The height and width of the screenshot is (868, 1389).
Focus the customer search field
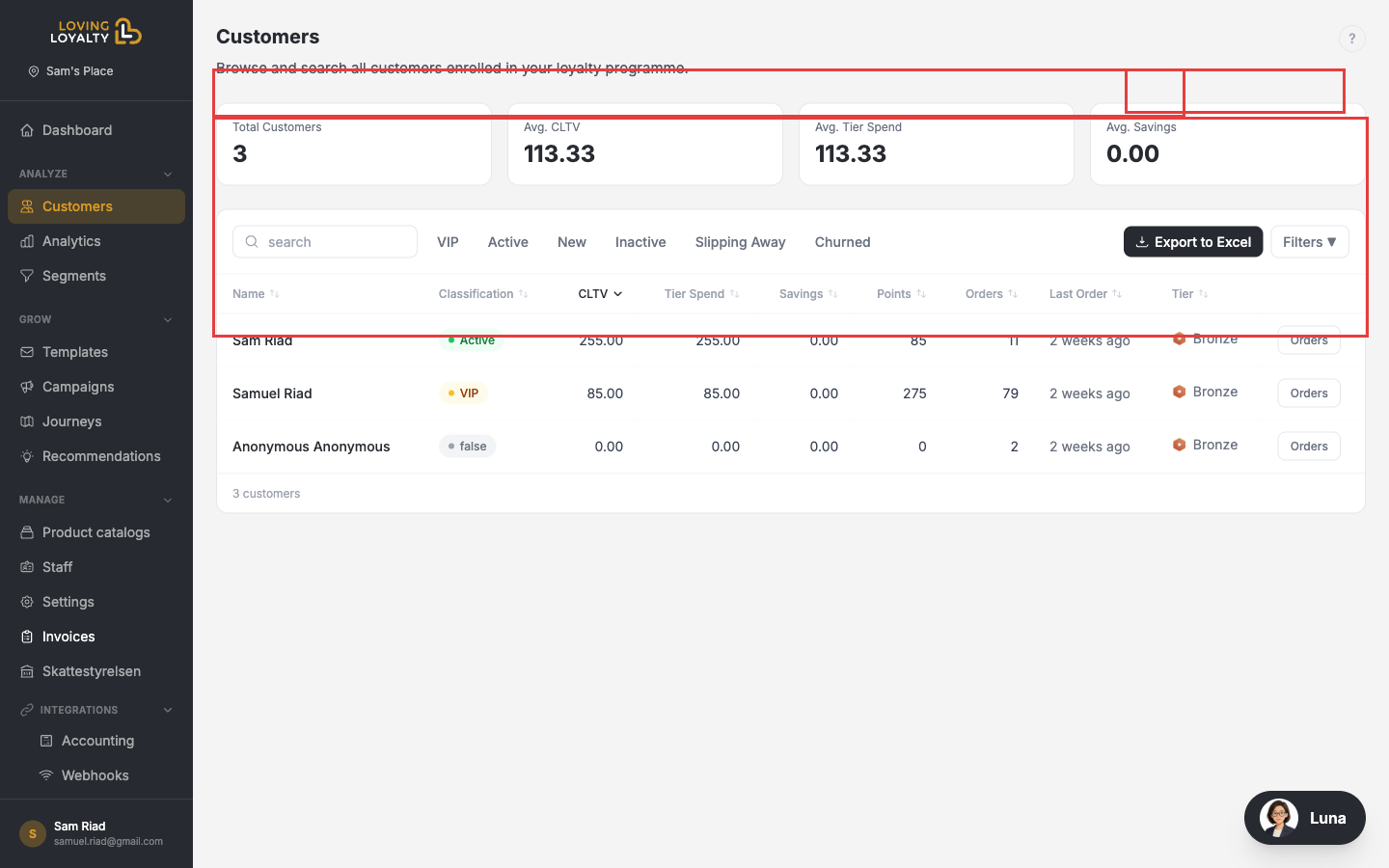pyautogui.click(x=325, y=242)
